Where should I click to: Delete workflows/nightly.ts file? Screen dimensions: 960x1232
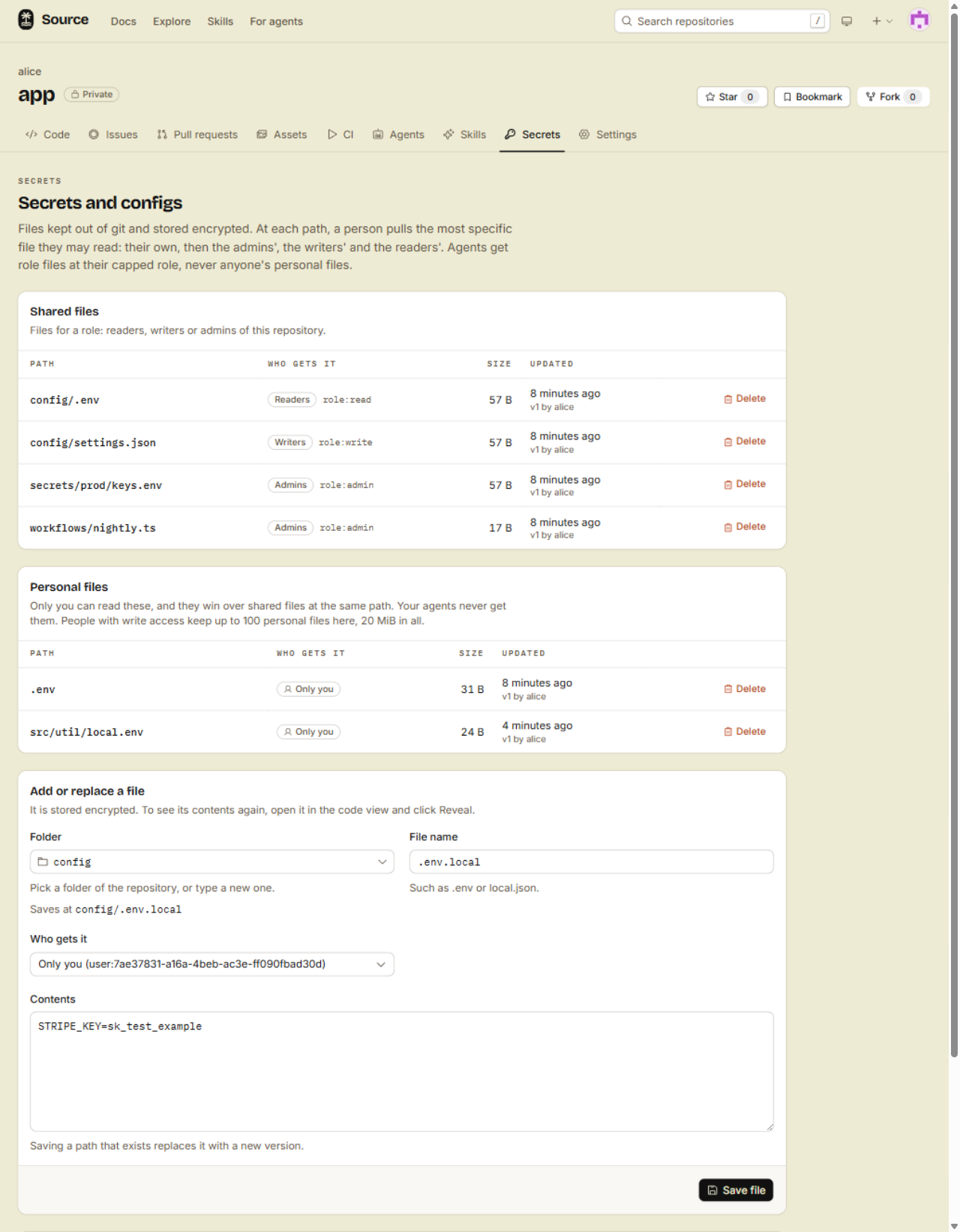click(x=745, y=527)
